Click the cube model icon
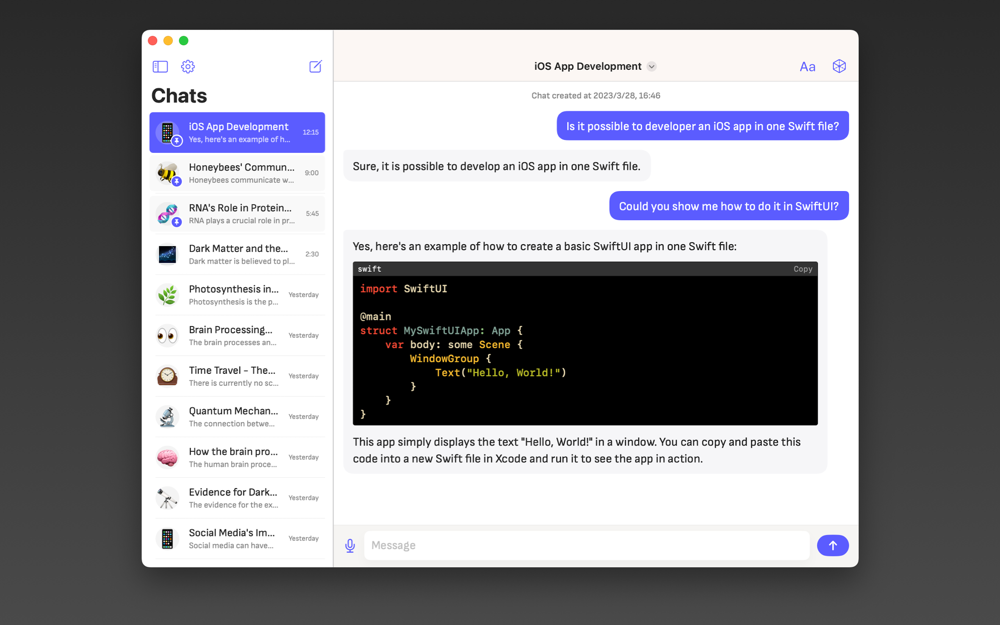 [x=839, y=66]
